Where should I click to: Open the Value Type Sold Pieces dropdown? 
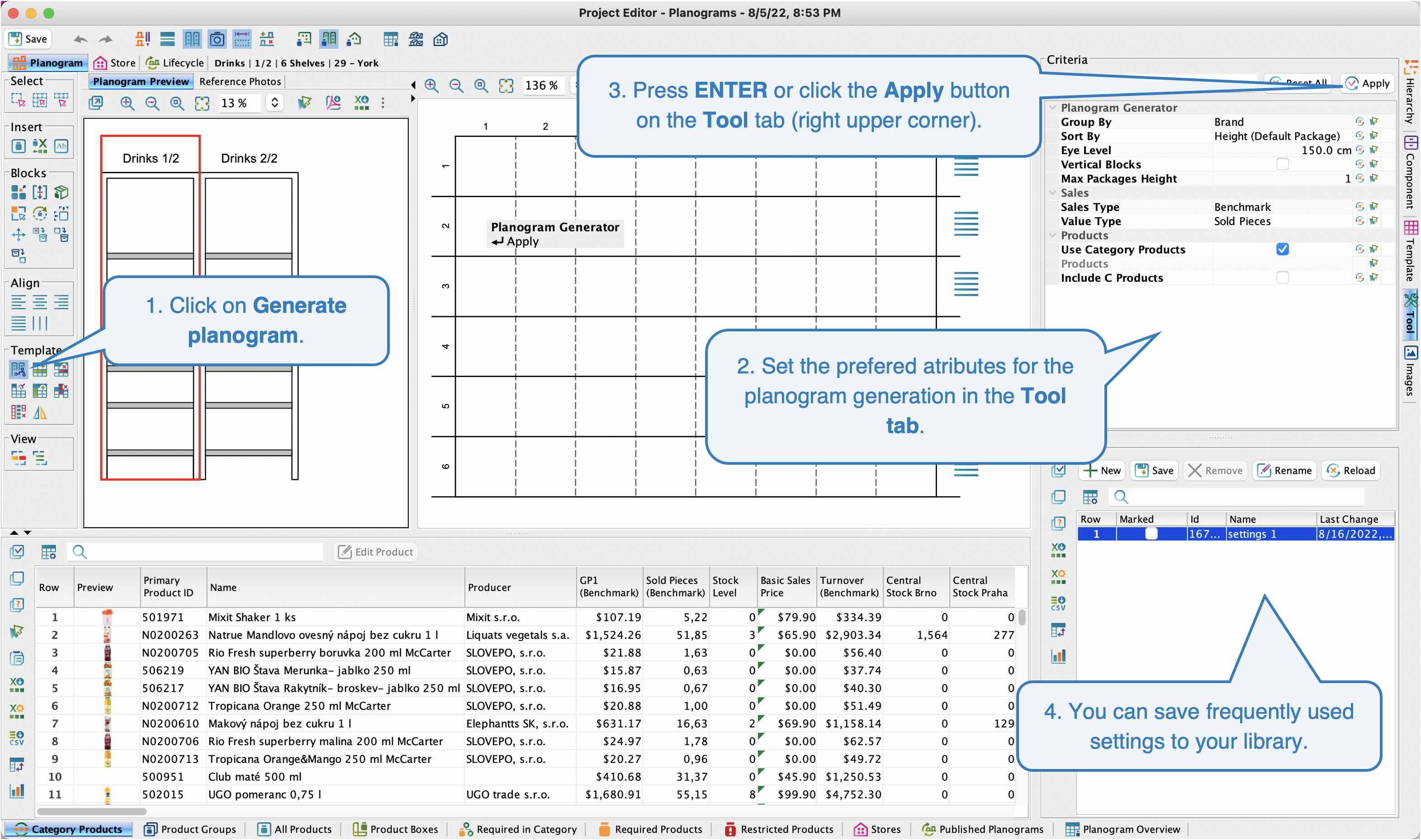(1282, 221)
